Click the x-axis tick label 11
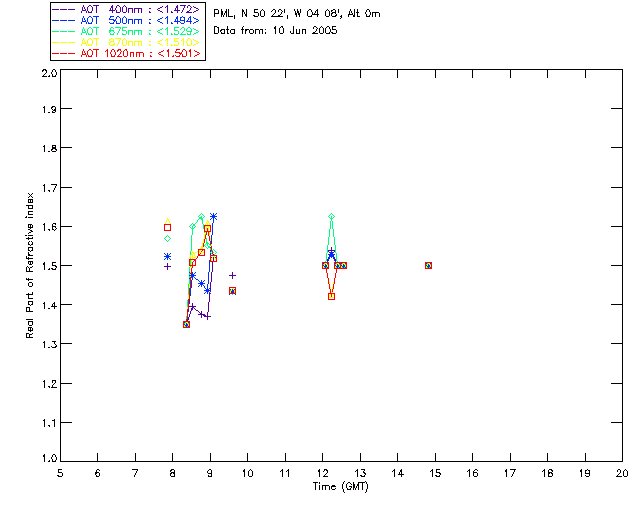The height and width of the screenshot is (512, 640). pyautogui.click(x=285, y=473)
